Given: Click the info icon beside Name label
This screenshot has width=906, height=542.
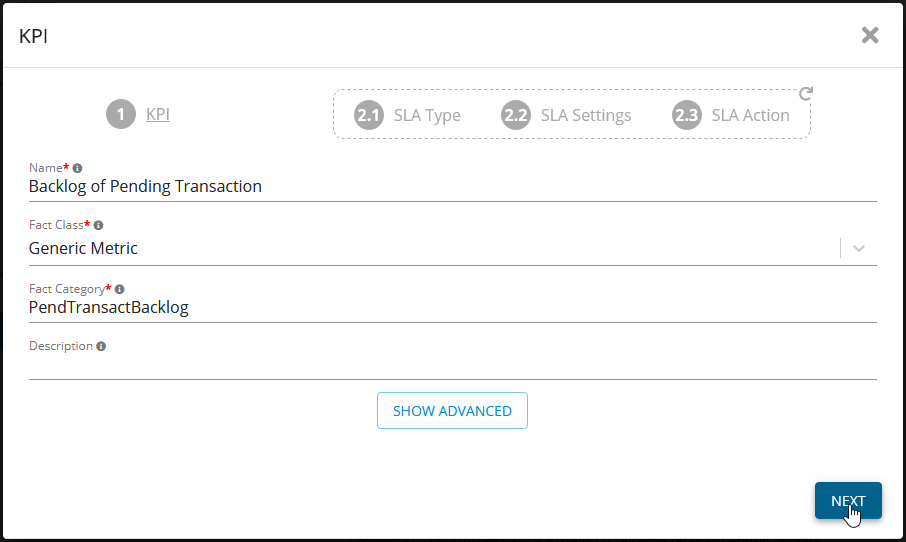Looking at the screenshot, I should click(78, 168).
